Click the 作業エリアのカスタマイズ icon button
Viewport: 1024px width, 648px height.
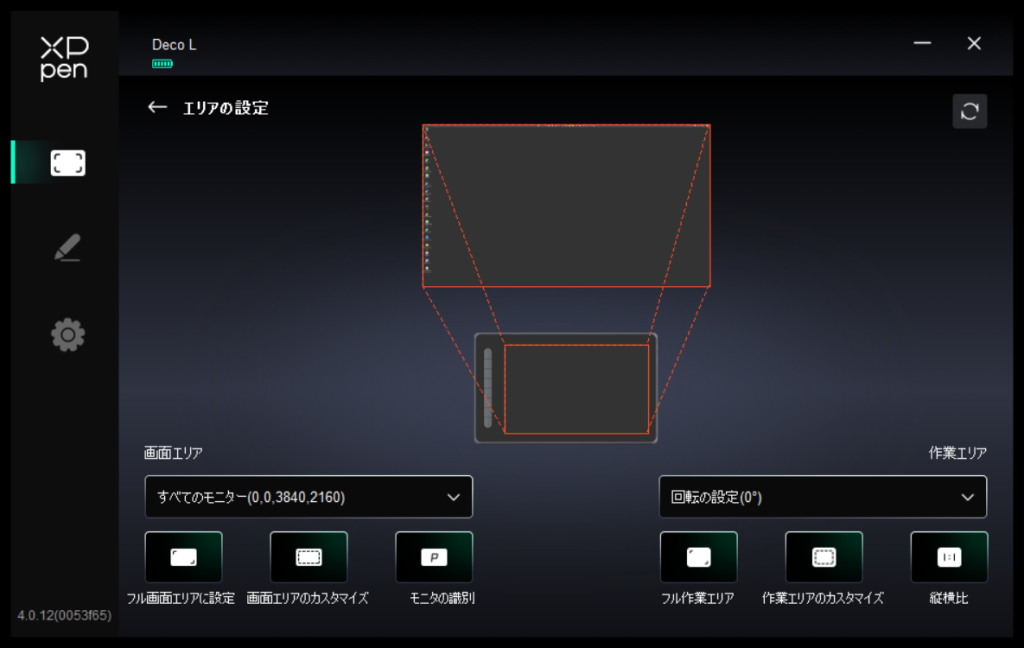click(x=823, y=557)
